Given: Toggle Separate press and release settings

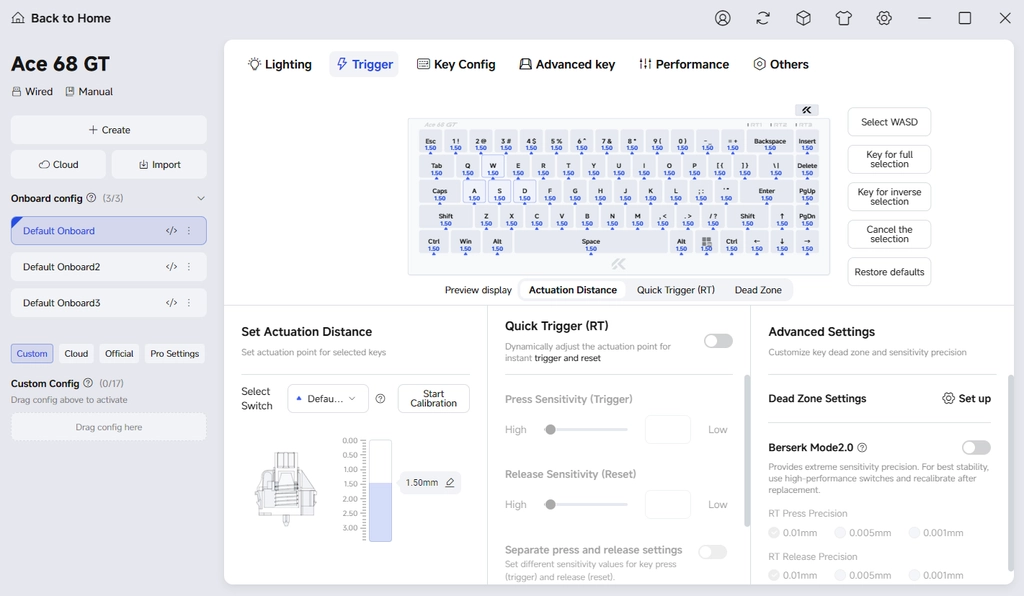Looking at the screenshot, I should pyautogui.click(x=712, y=552).
